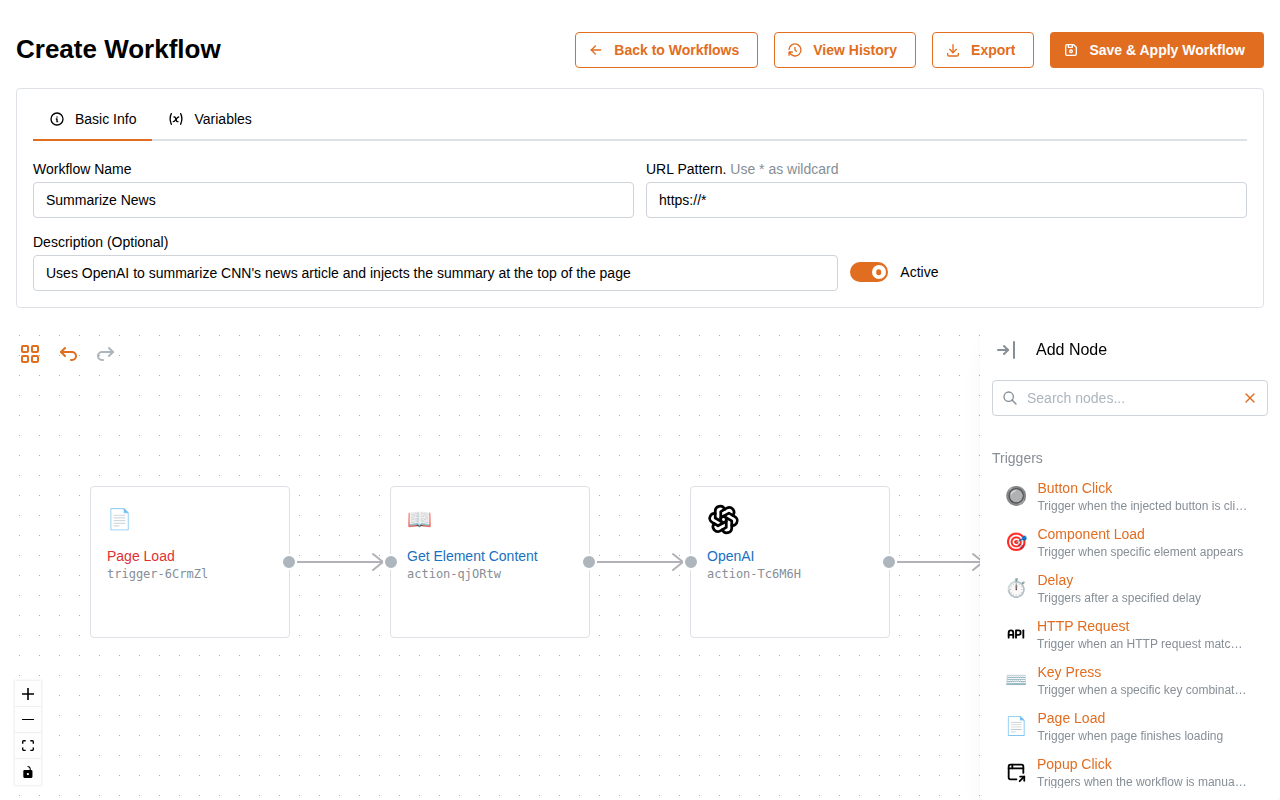
Task: Click the undo arrow above the canvas
Action: pyautogui.click(x=68, y=354)
